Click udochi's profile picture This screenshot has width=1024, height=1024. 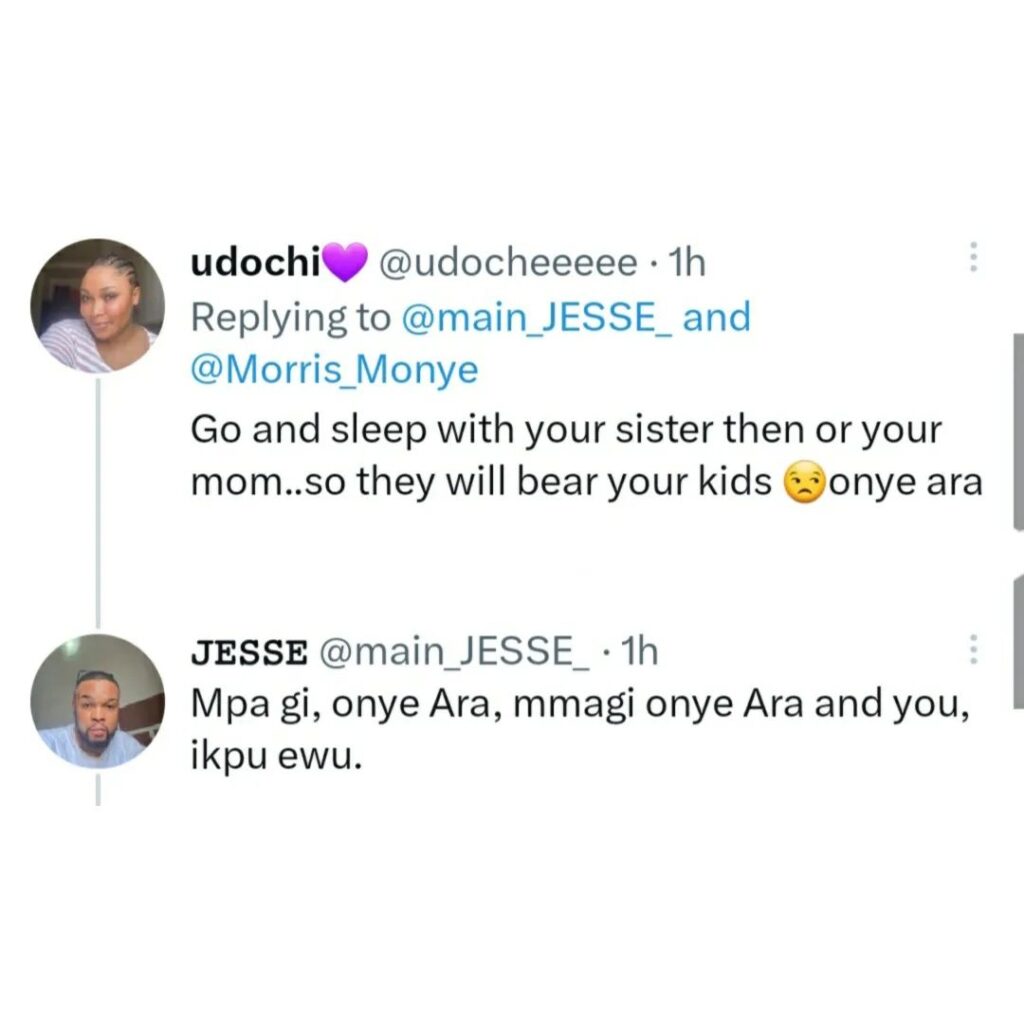click(97, 306)
